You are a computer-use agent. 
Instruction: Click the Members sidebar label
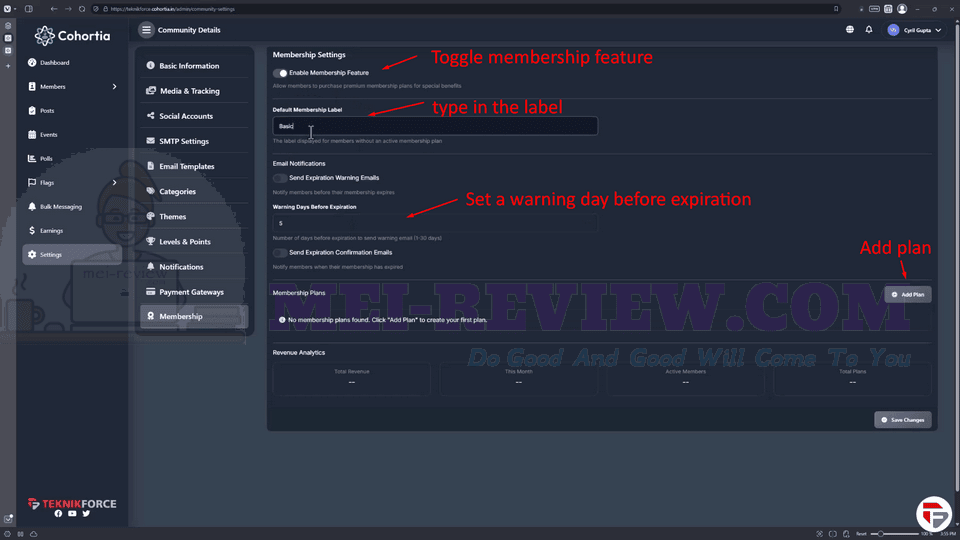click(x=53, y=87)
